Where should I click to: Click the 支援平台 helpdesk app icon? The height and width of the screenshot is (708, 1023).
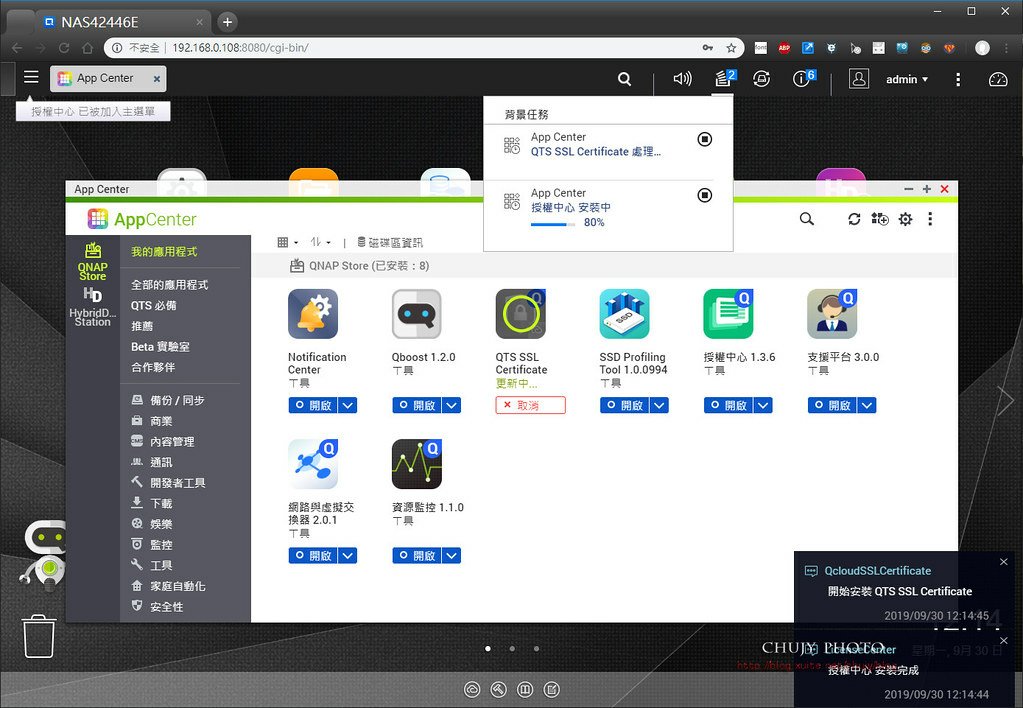[x=832, y=314]
